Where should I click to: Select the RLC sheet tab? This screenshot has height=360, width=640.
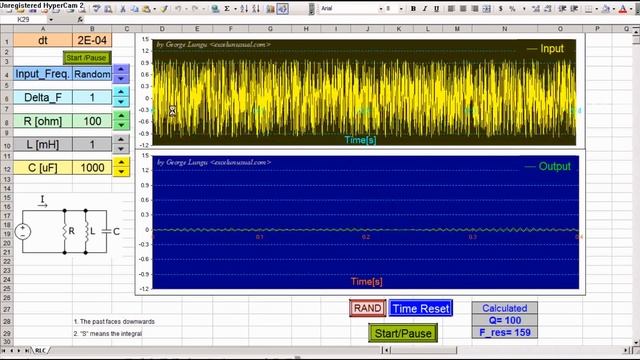40,350
